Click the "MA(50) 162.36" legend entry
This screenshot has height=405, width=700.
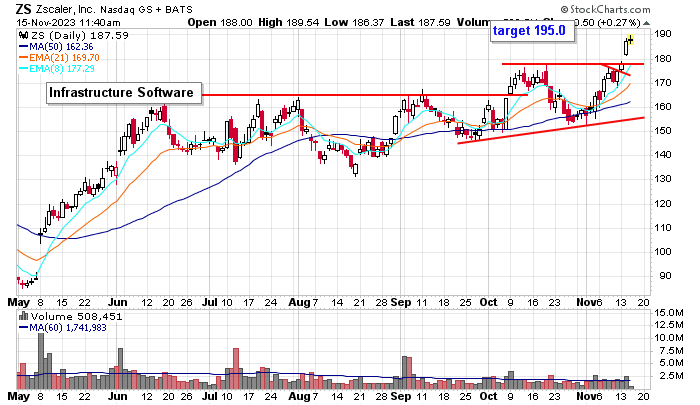pos(61,47)
